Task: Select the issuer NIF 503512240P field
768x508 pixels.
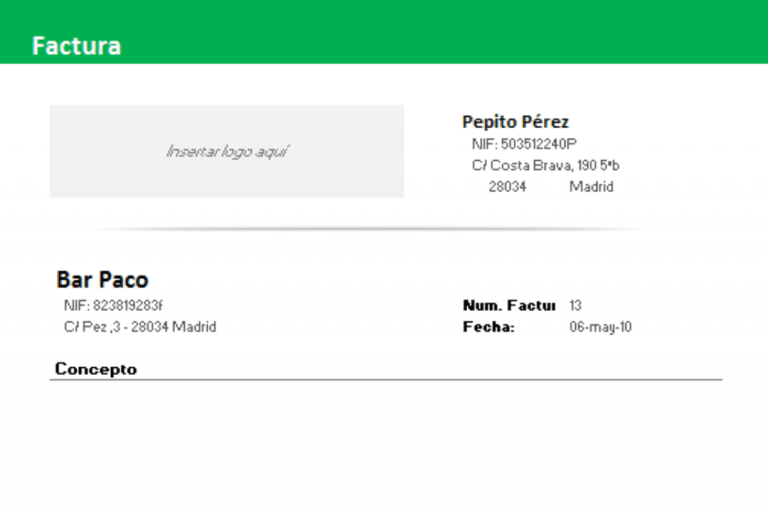Action: click(x=524, y=144)
